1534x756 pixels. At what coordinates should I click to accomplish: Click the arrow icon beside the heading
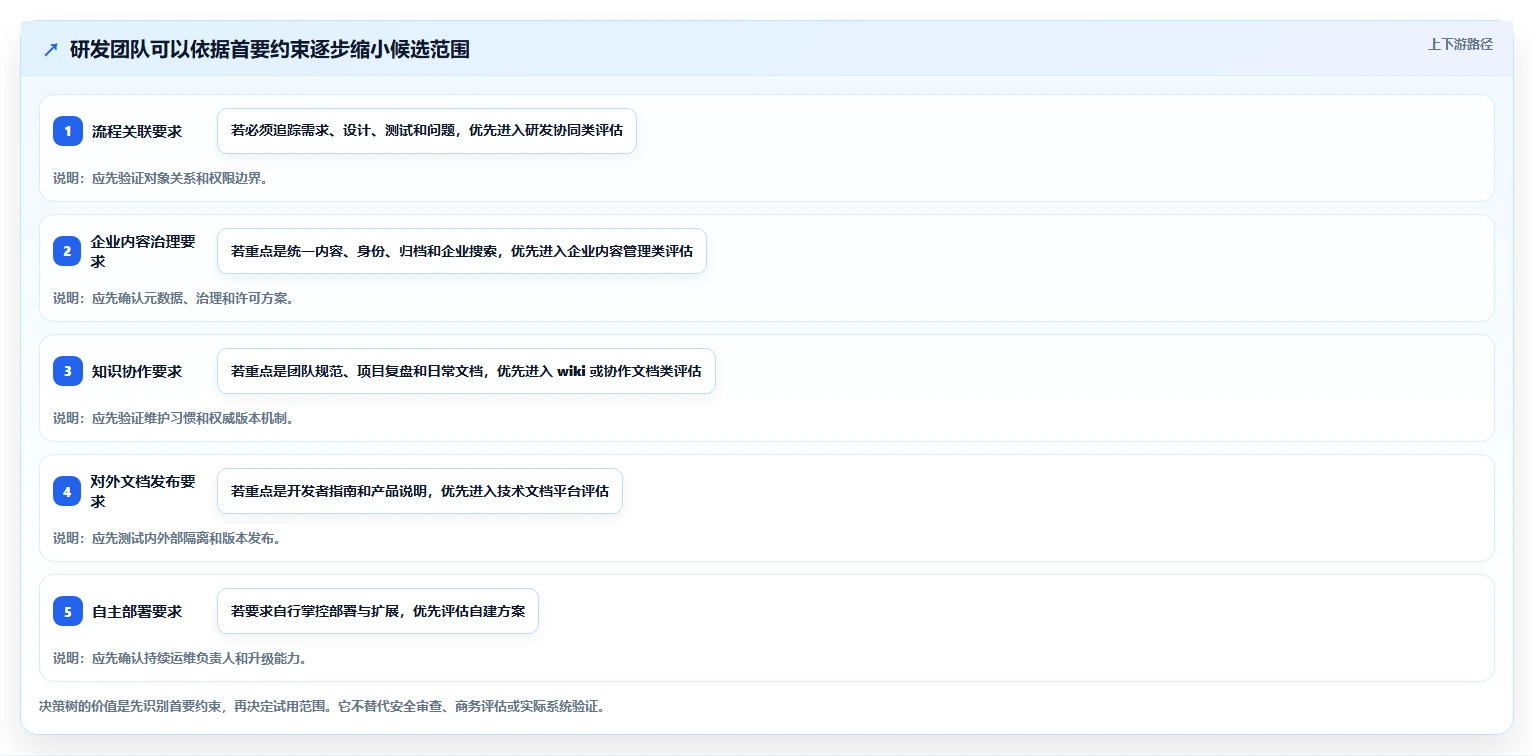(x=51, y=50)
